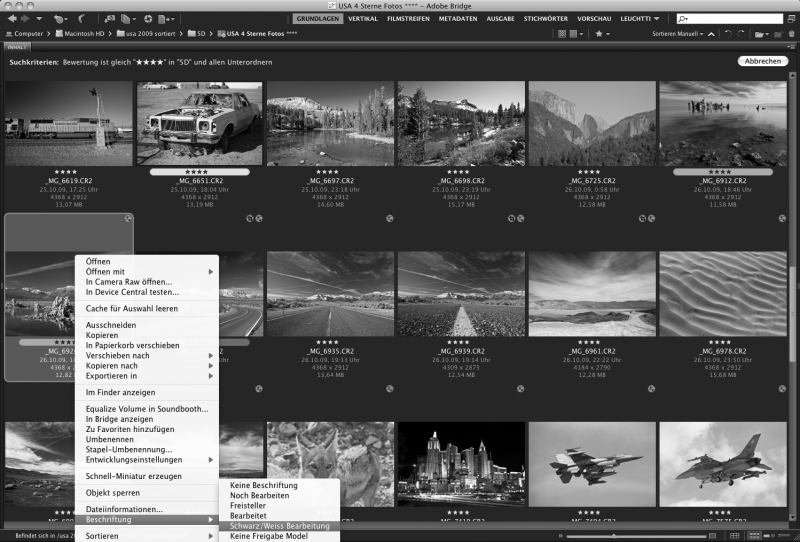Screen dimensions: 800x542
Task: Click the compact mode window icon
Action: point(791,18)
